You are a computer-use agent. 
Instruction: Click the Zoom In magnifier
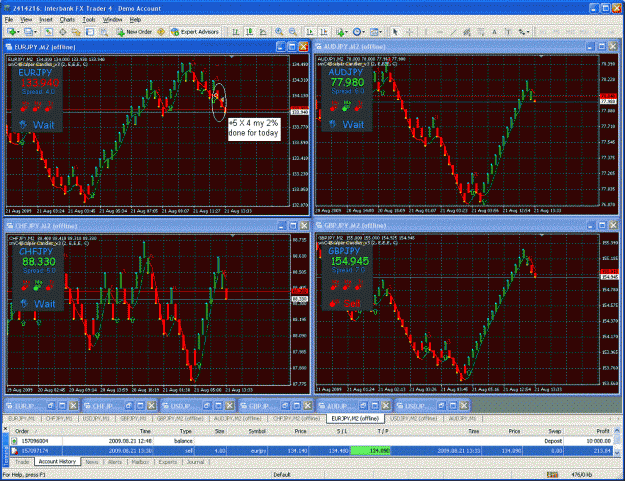279,32
